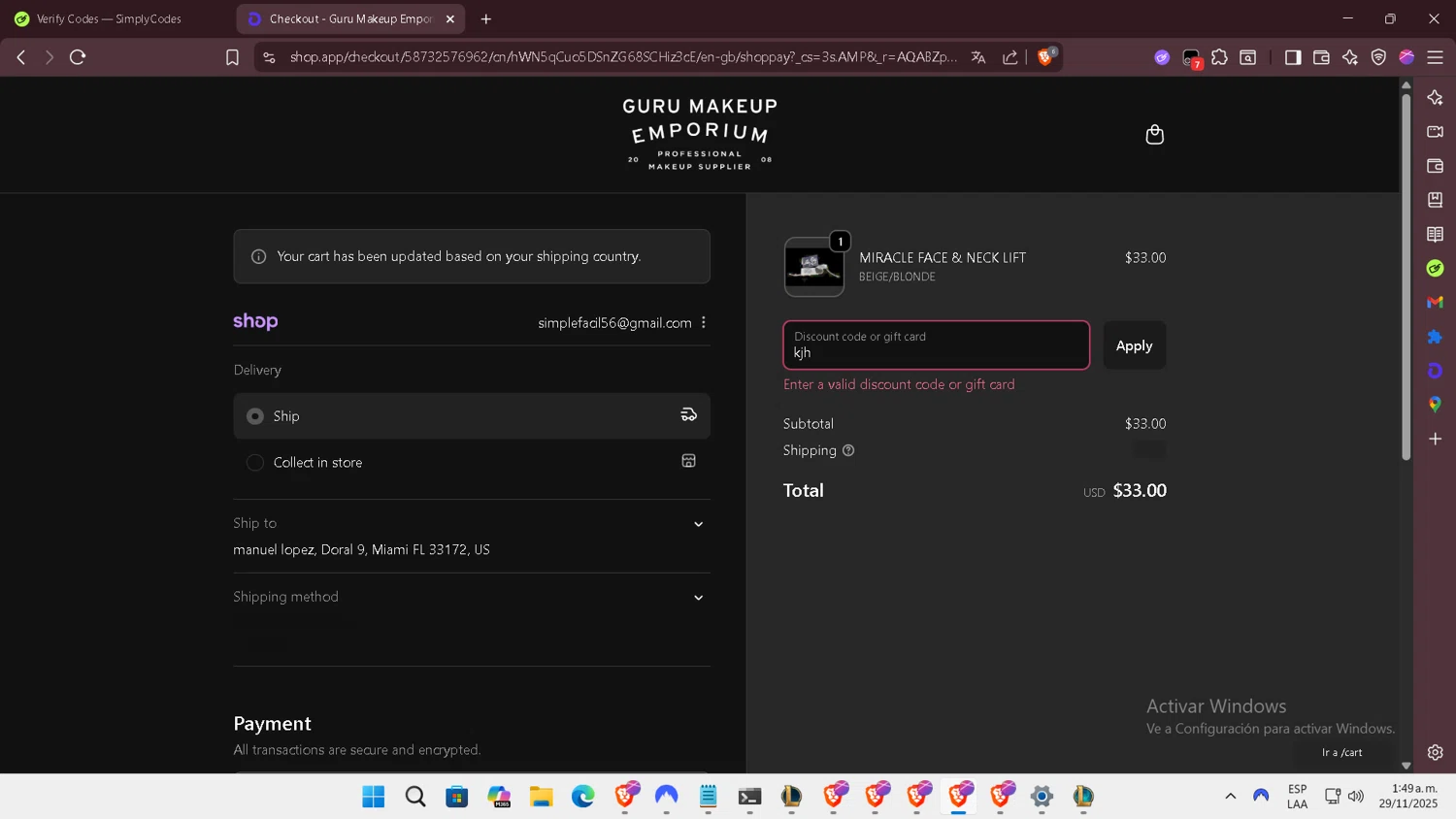Open the terminal from taskbar
The image size is (1456, 819).
(x=749, y=797)
